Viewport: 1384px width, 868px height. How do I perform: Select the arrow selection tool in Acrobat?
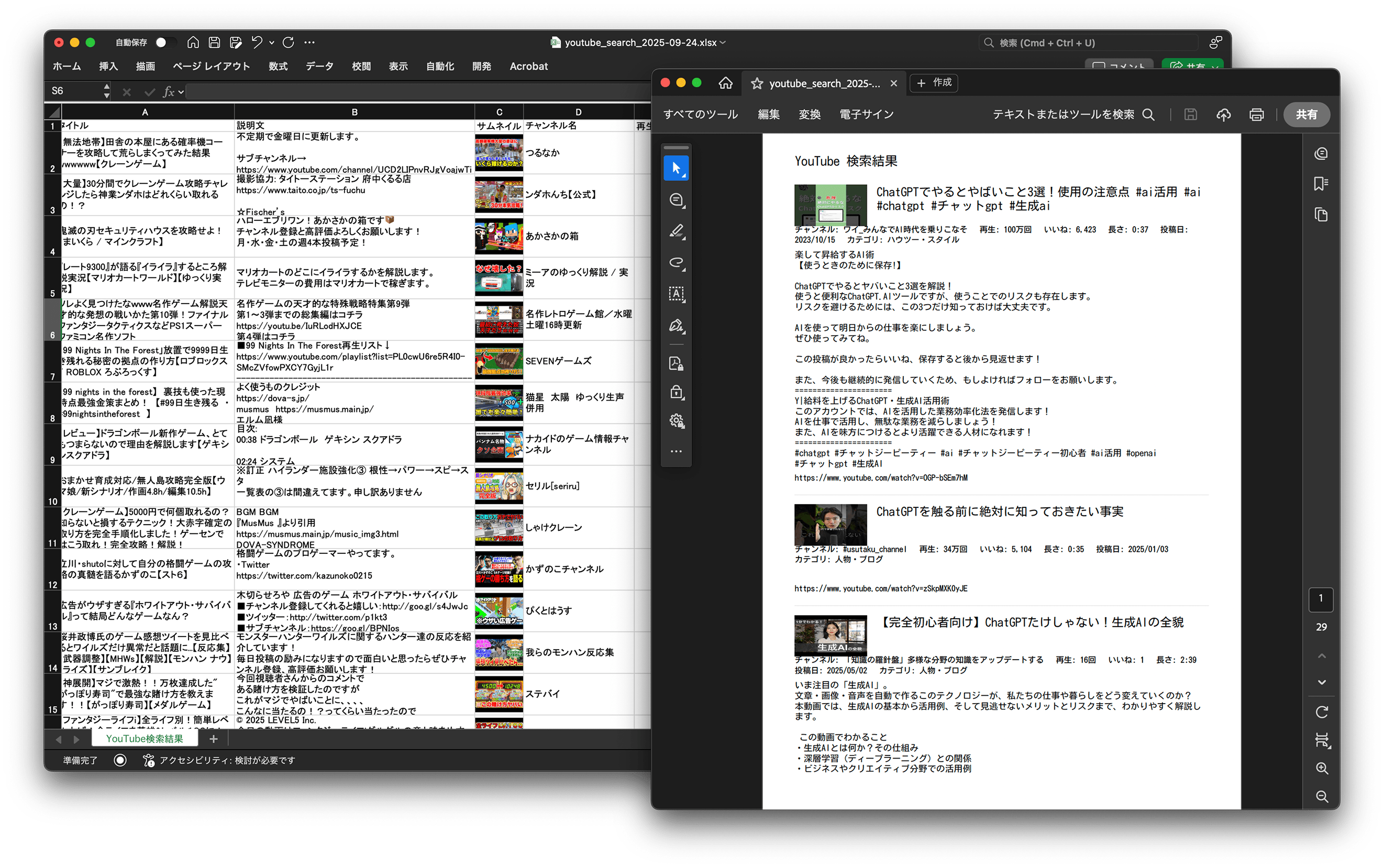(676, 169)
